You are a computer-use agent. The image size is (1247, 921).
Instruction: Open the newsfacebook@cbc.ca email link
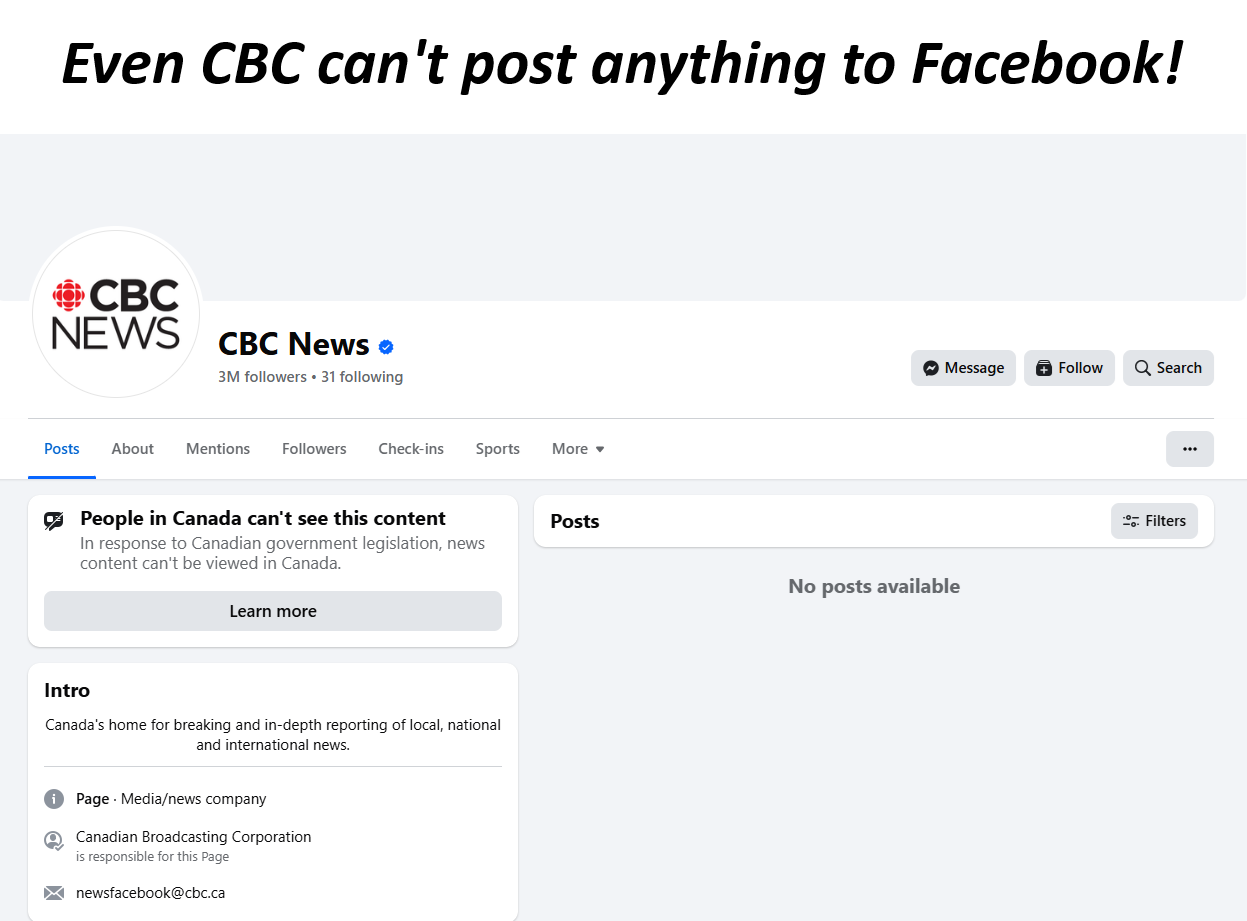150,893
